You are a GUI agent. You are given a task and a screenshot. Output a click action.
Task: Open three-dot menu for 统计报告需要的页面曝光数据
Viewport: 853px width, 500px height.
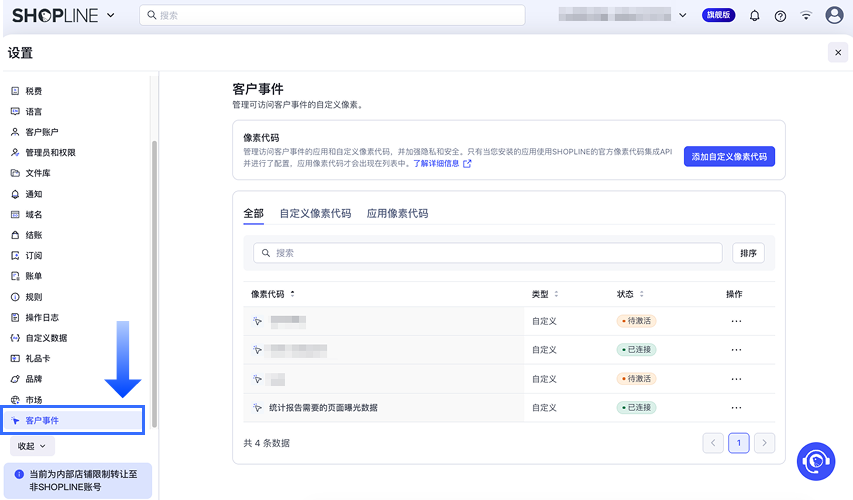click(x=736, y=408)
